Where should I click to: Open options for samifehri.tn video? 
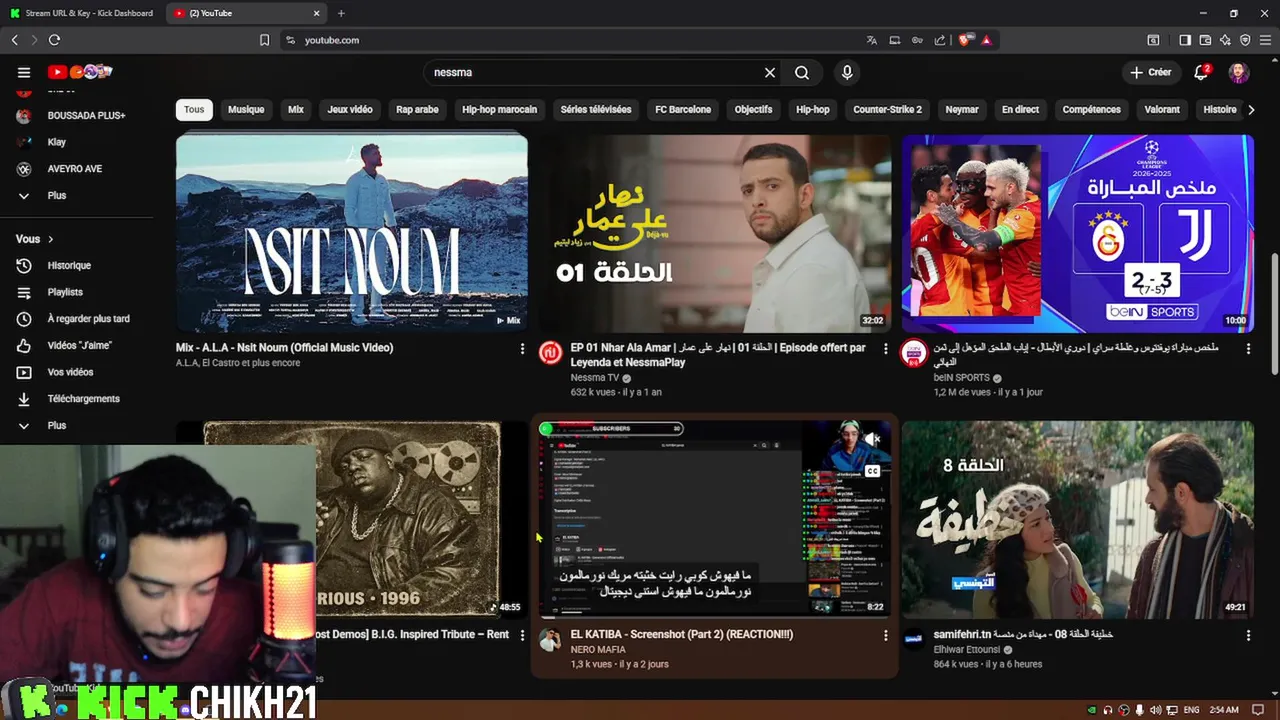1248,635
